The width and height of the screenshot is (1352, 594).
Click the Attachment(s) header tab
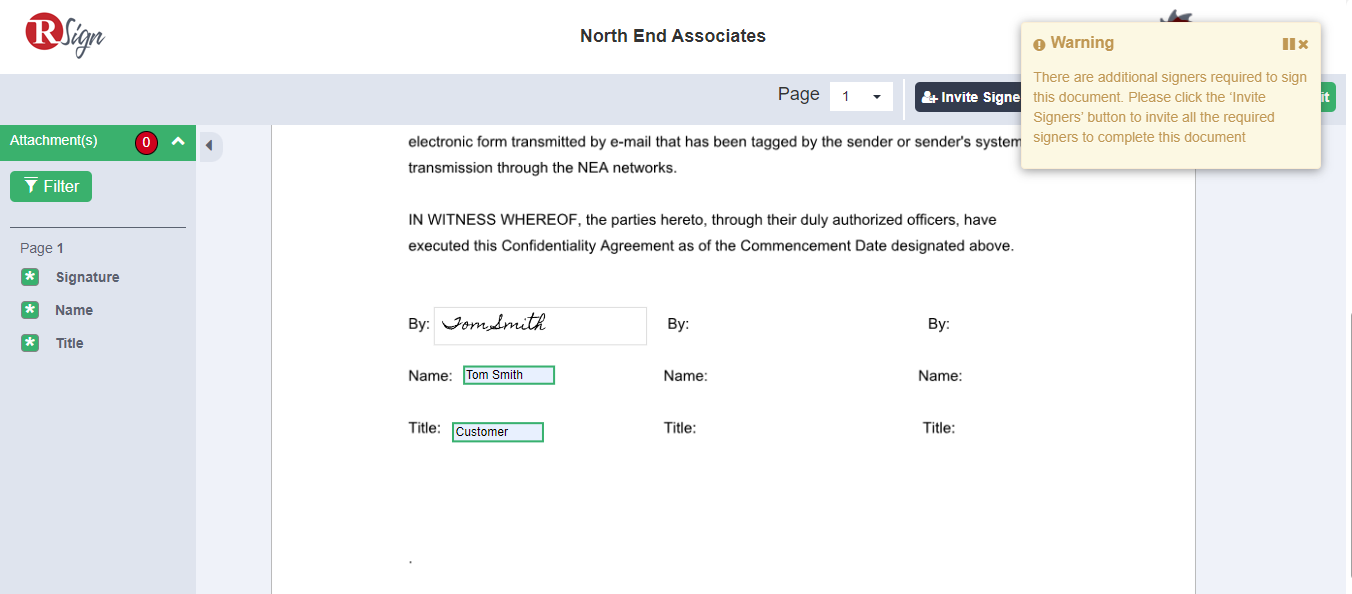click(55, 141)
